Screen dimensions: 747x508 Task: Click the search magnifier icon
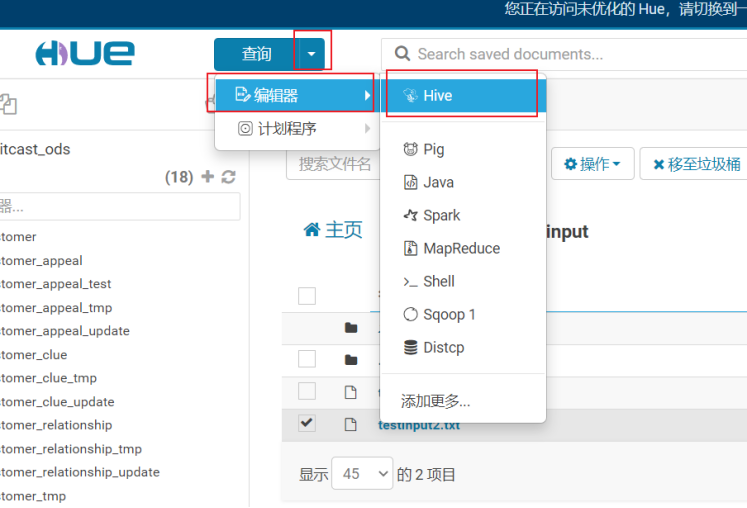click(x=403, y=54)
